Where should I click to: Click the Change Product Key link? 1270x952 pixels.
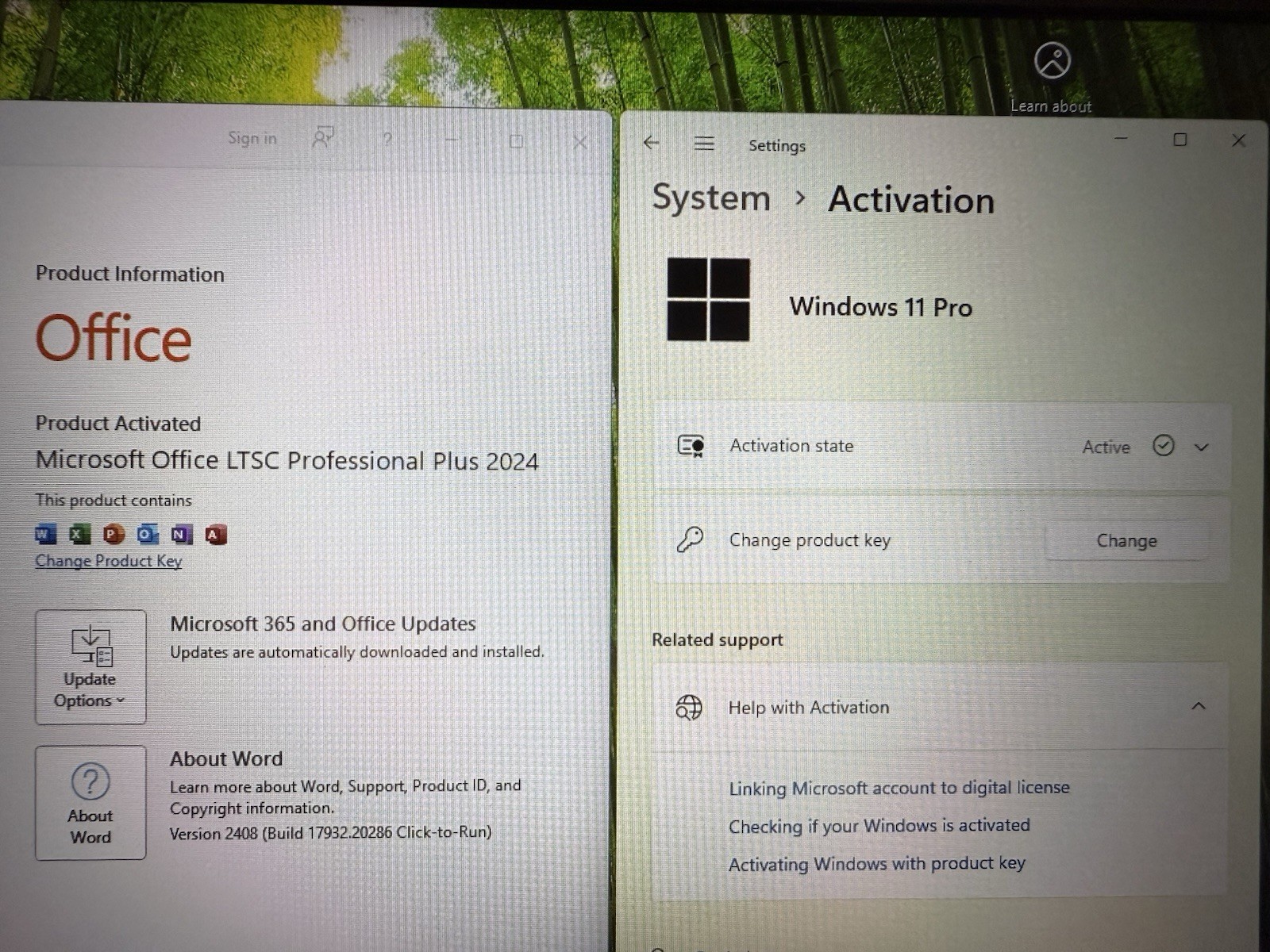pos(109,561)
